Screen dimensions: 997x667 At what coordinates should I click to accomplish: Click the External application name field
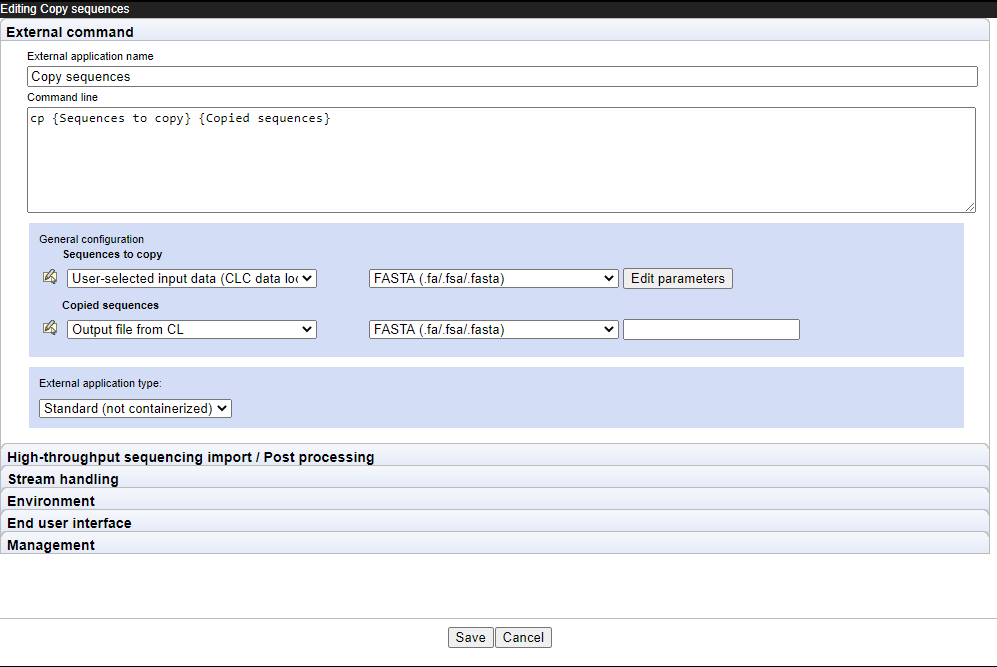click(500, 76)
